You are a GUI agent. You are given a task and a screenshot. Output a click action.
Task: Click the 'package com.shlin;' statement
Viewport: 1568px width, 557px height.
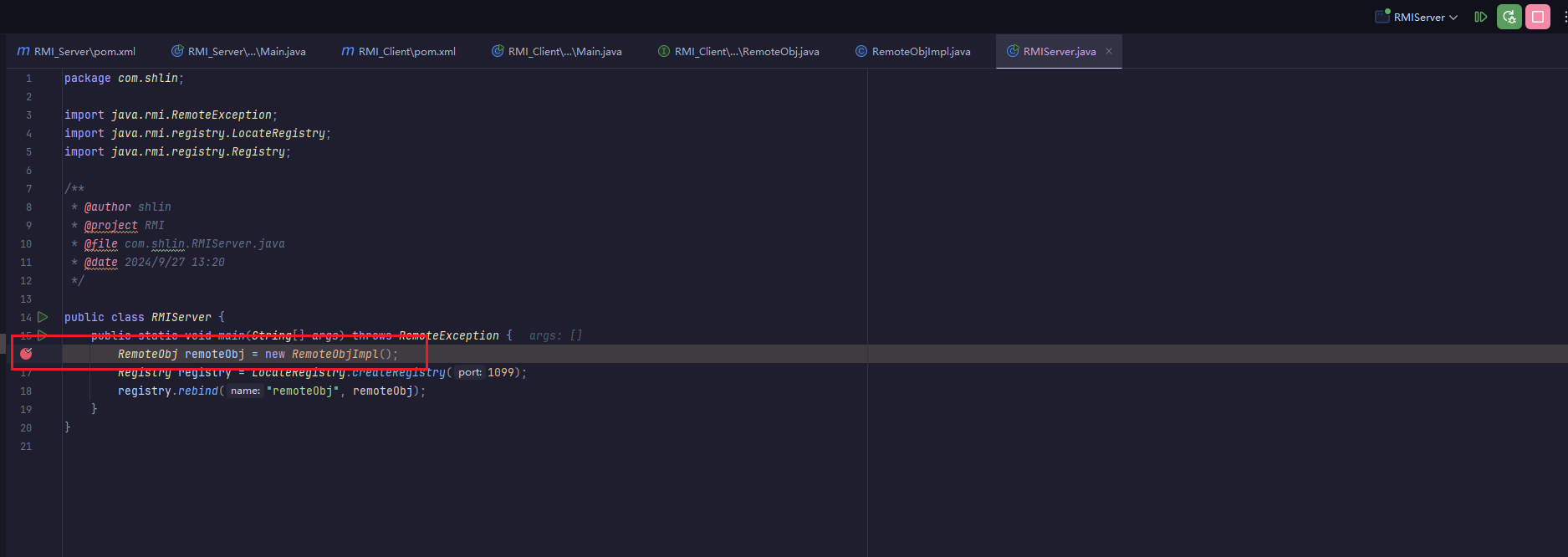pyautogui.click(x=124, y=78)
